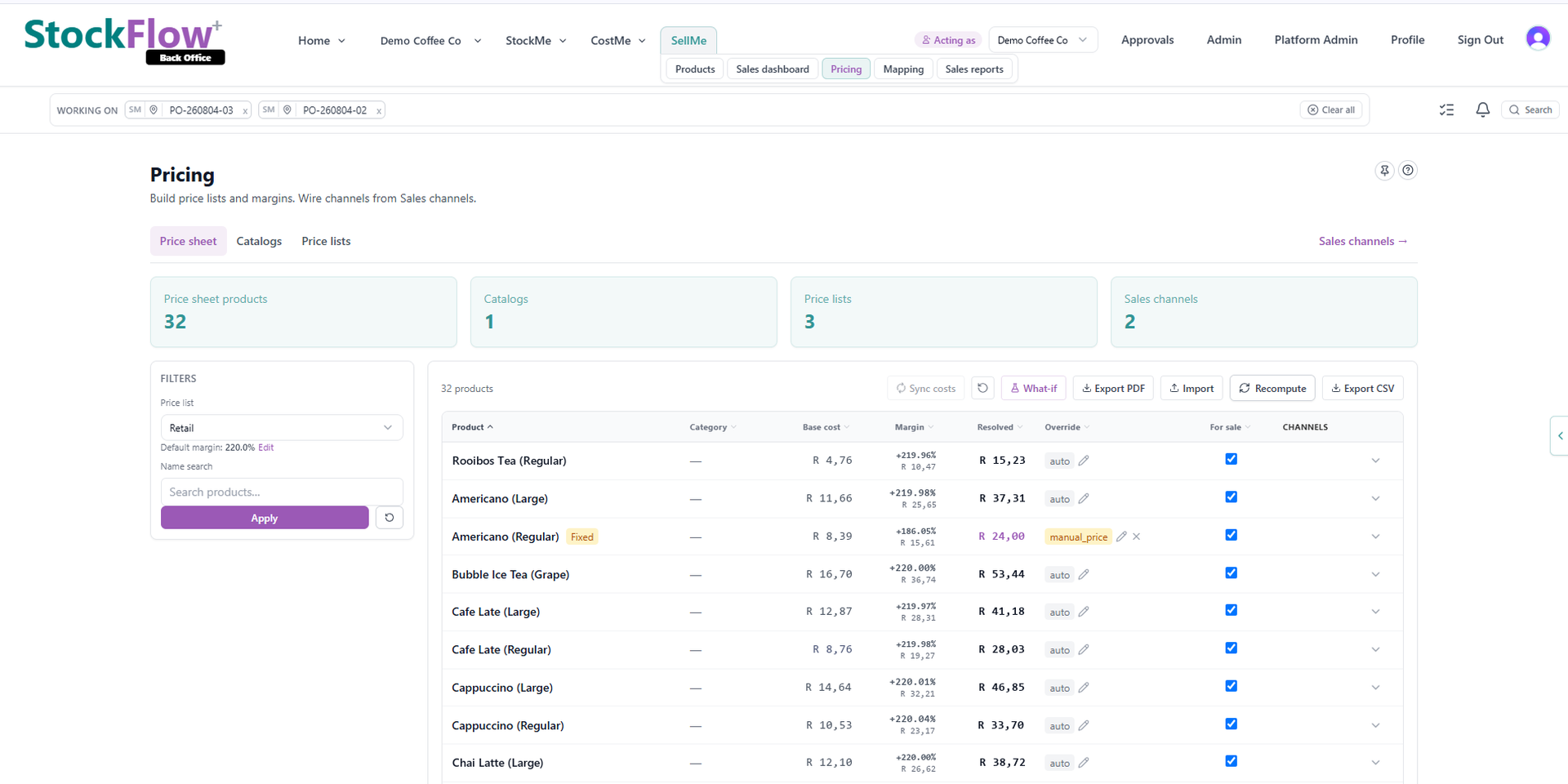
Task: Uncheck For sale on Americano (Large)
Action: (x=1232, y=497)
